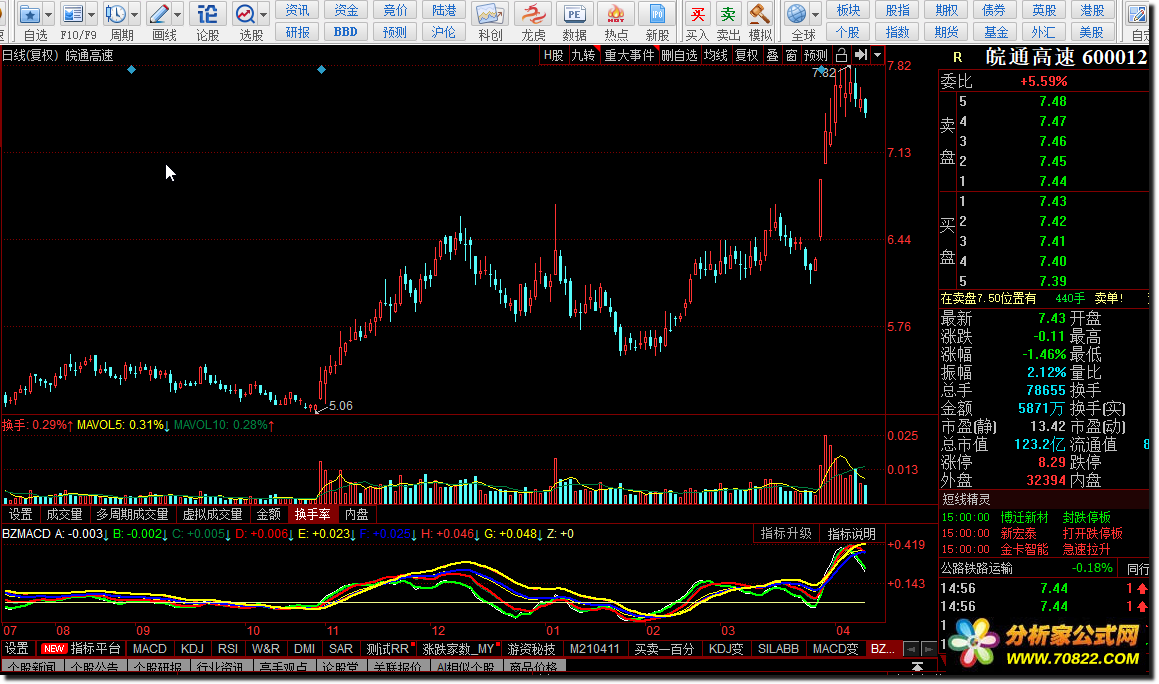Open the 数据 PE data icon
1159x684 pixels.
coord(574,14)
